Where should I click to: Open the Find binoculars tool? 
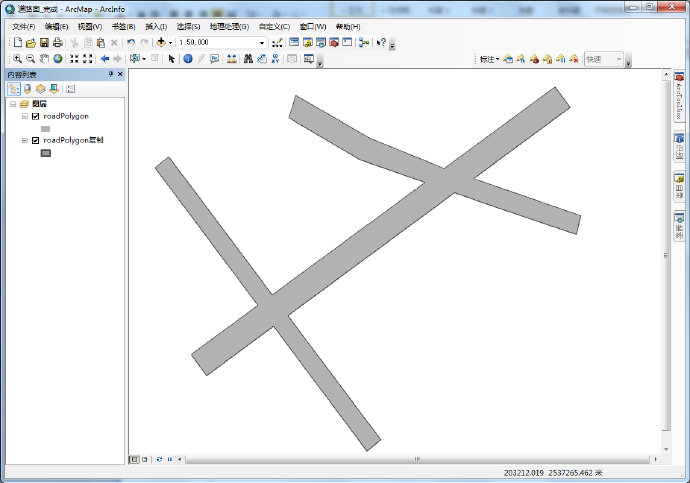[x=248, y=59]
